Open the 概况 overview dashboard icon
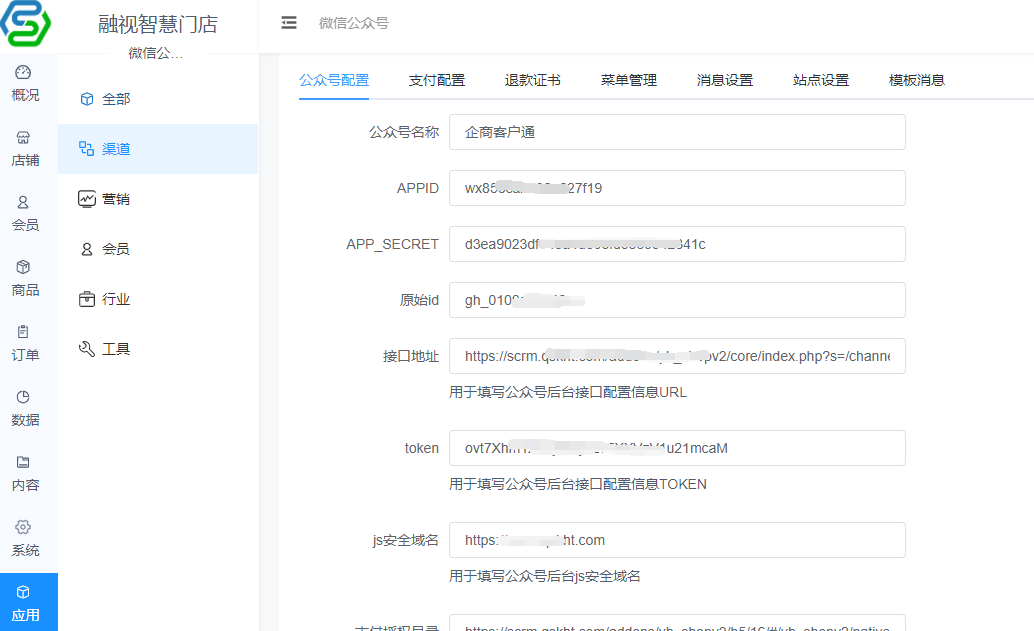 [23, 73]
